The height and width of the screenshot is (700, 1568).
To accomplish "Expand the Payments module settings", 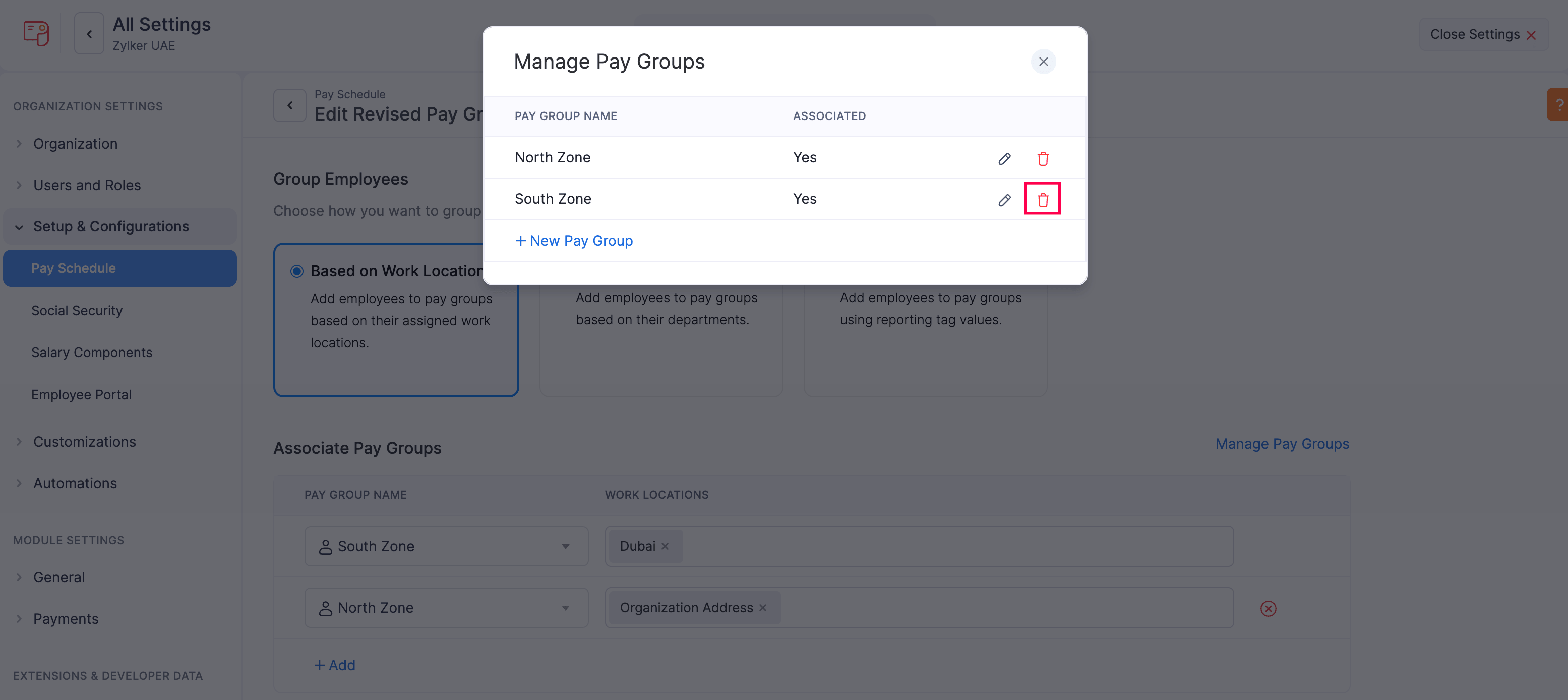I will 66,619.
